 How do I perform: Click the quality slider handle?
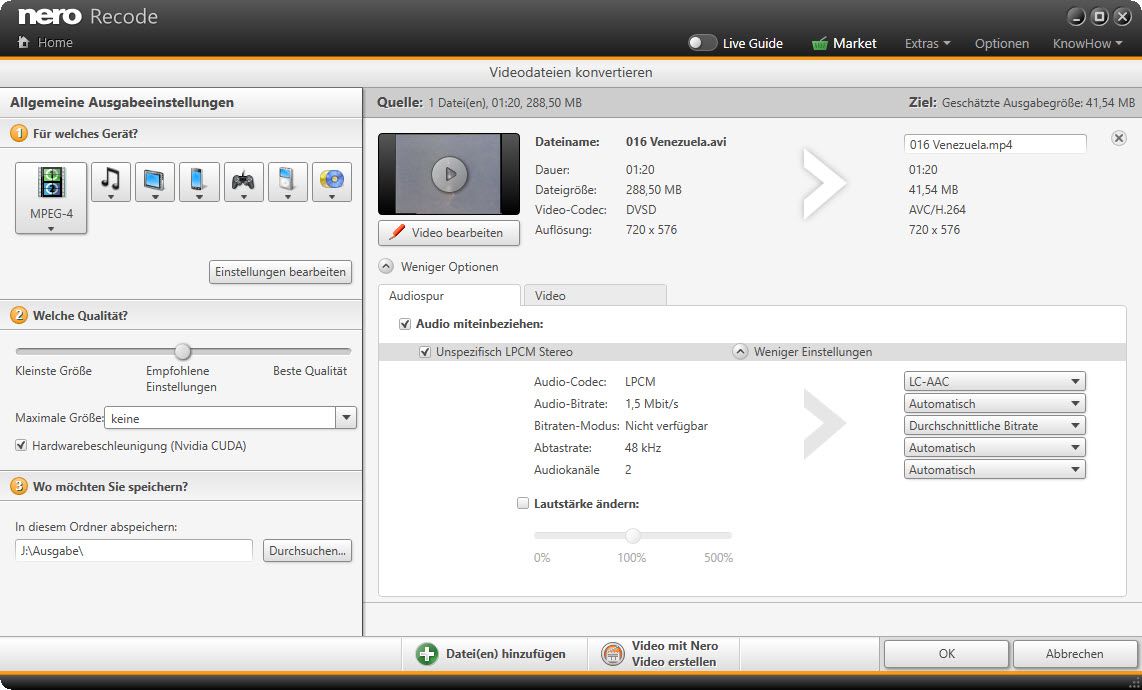[182, 351]
